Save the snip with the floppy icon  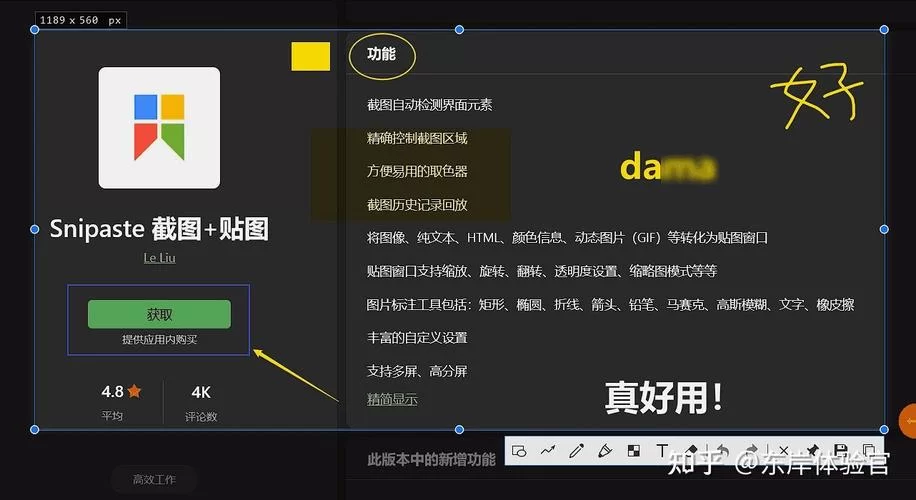(841, 450)
